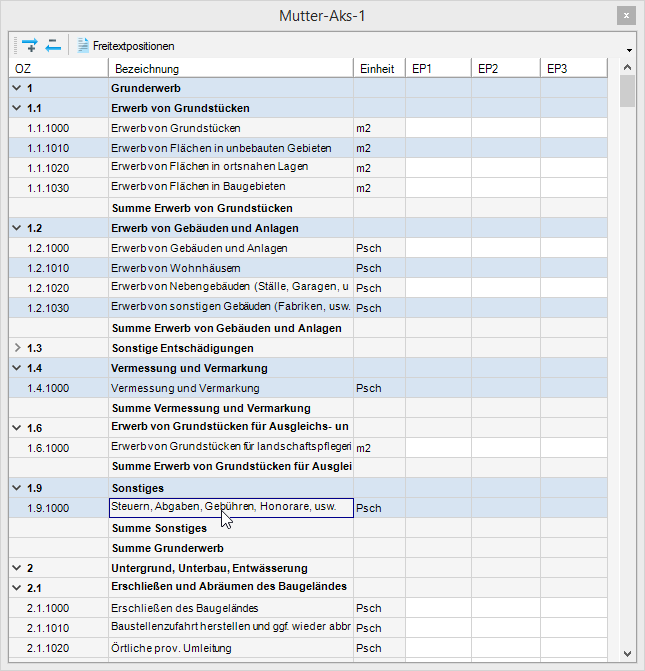Click the Einheit column header
Screen dimensions: 645x671
[x=380, y=68]
